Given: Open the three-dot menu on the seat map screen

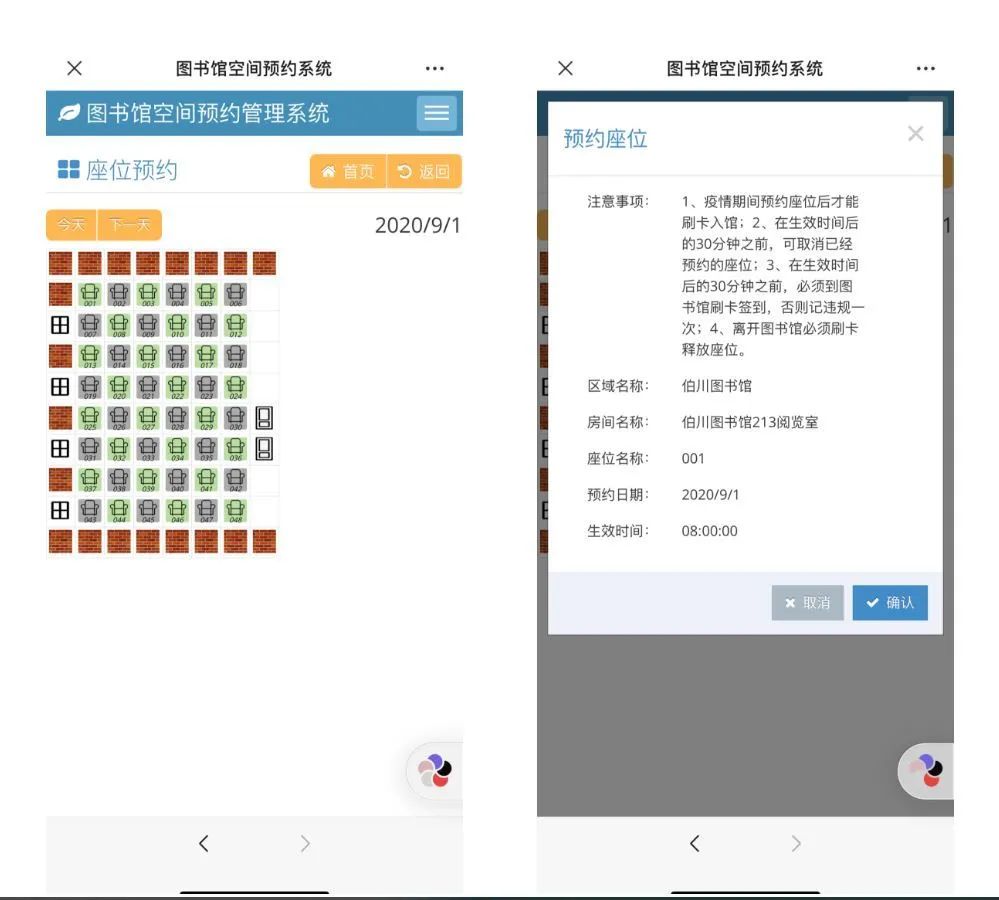Looking at the screenshot, I should (434, 68).
